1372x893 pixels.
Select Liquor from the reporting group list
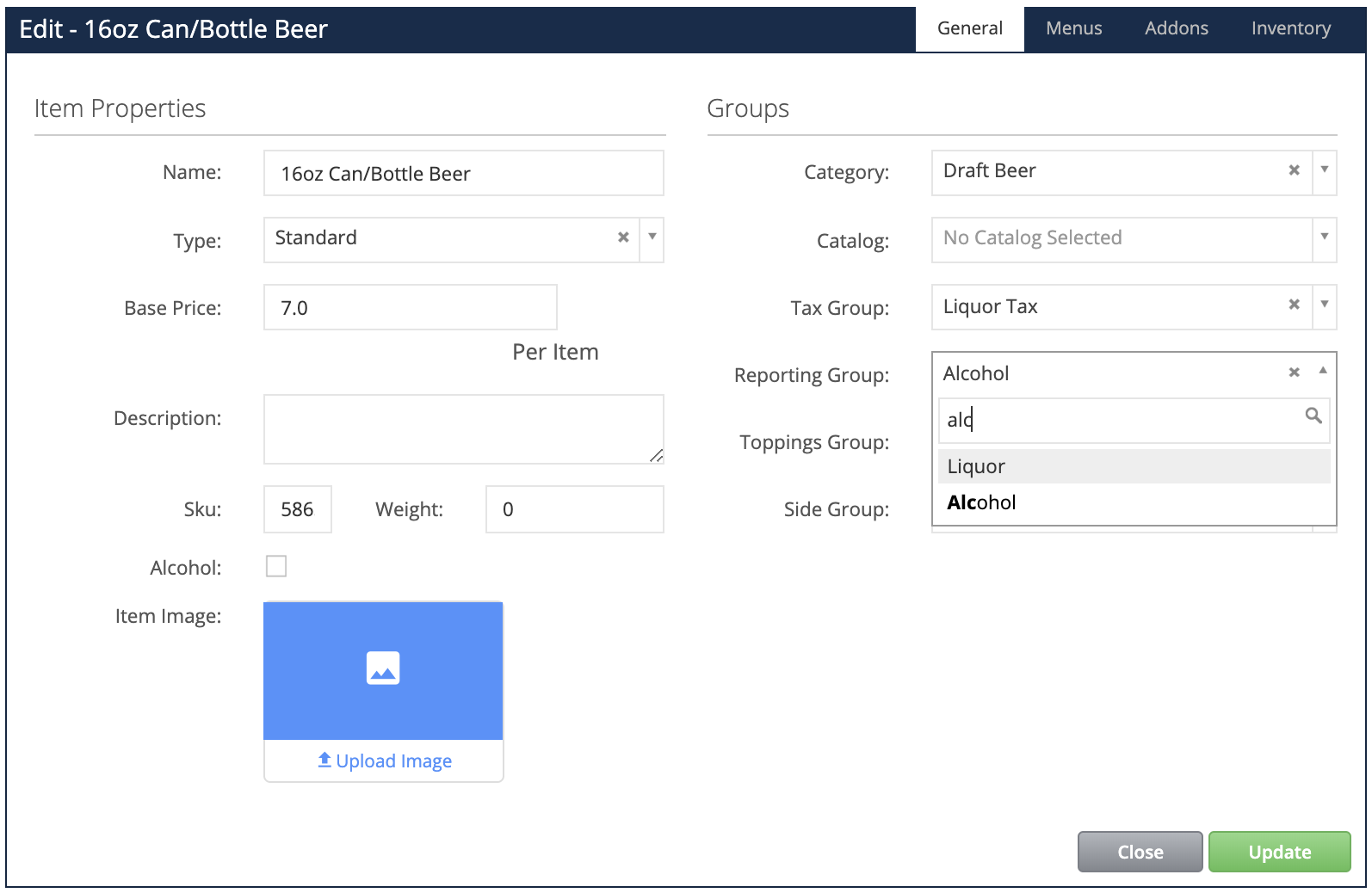click(1134, 466)
